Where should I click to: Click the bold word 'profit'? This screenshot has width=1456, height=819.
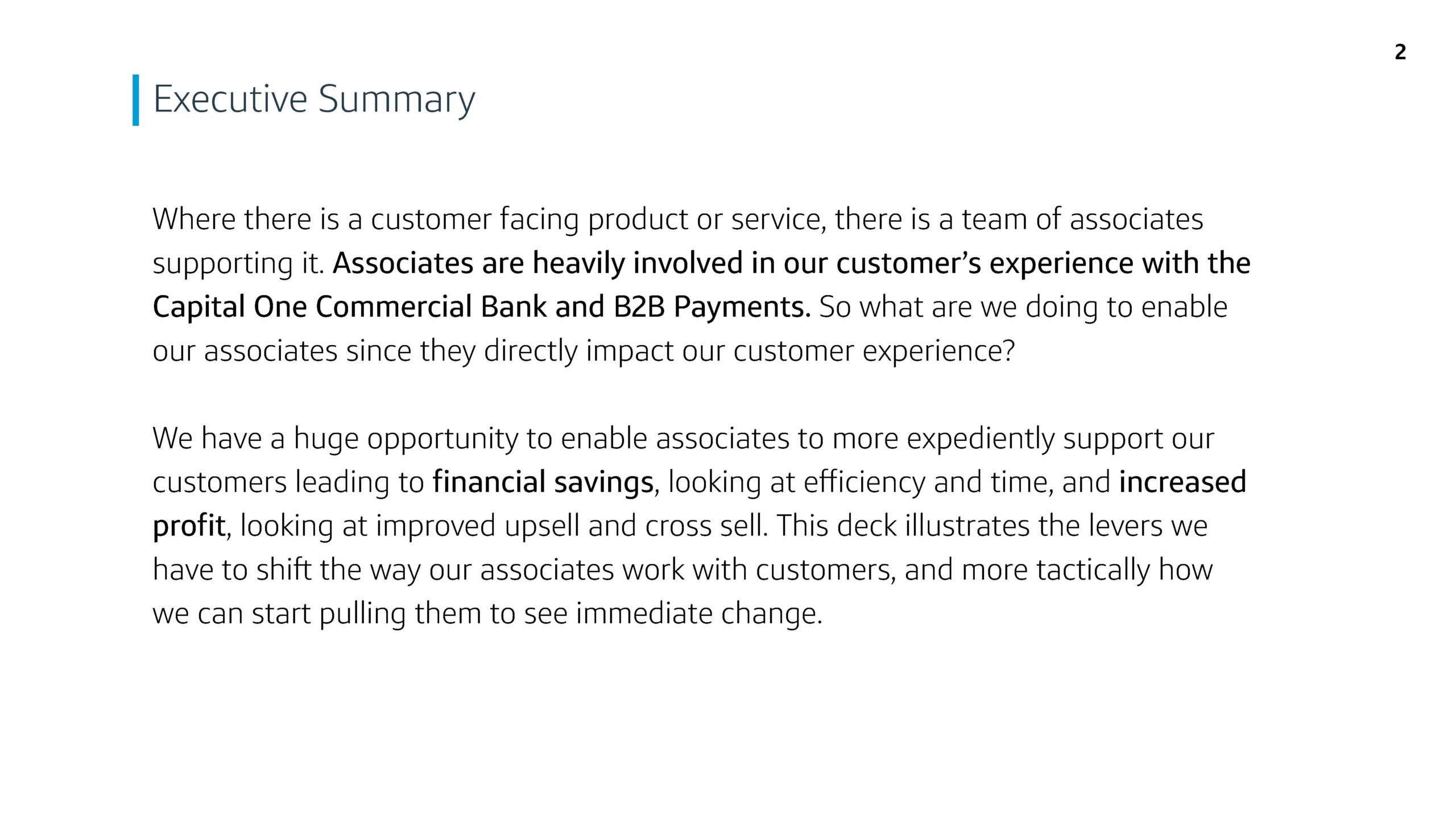[x=189, y=526]
